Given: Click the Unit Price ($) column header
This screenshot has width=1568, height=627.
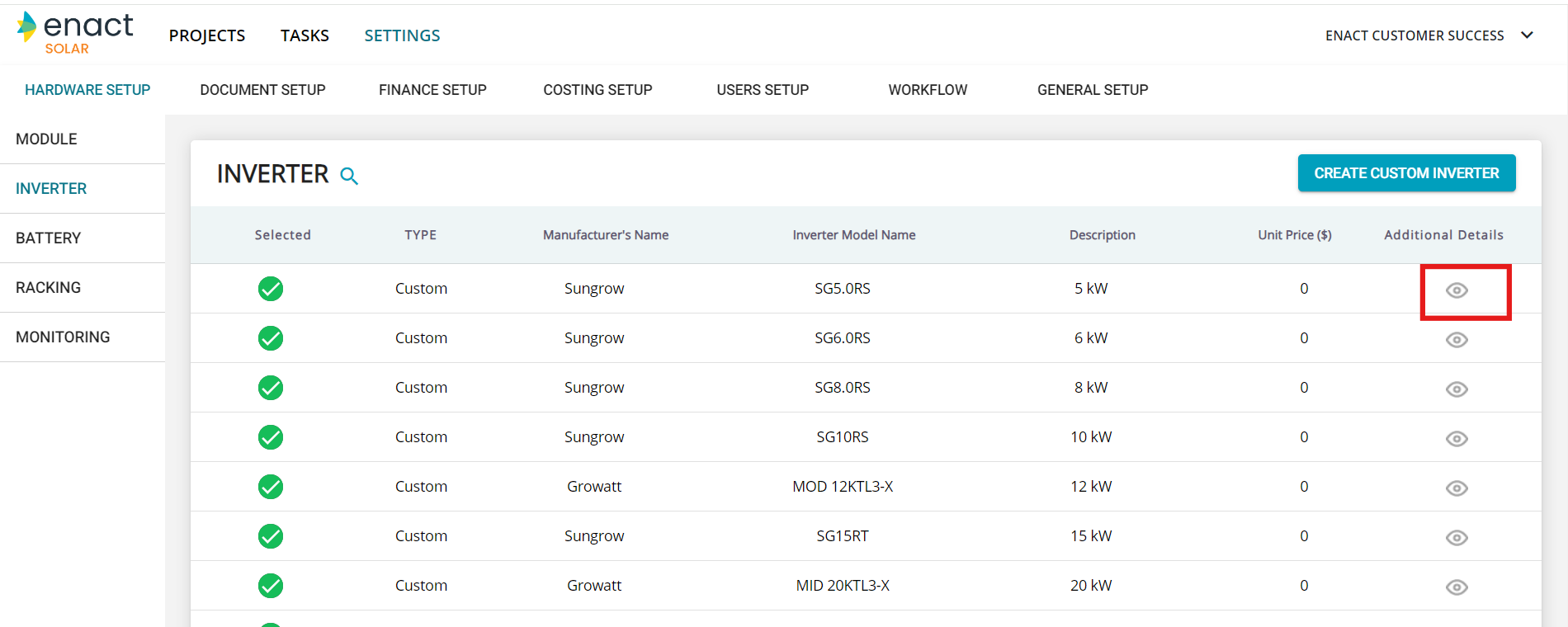Looking at the screenshot, I should pos(1295,235).
